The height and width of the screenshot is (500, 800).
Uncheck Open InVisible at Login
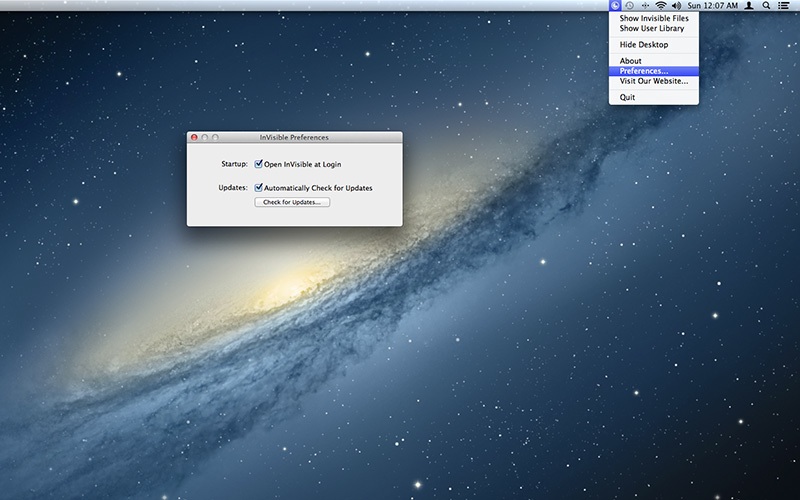pos(259,163)
